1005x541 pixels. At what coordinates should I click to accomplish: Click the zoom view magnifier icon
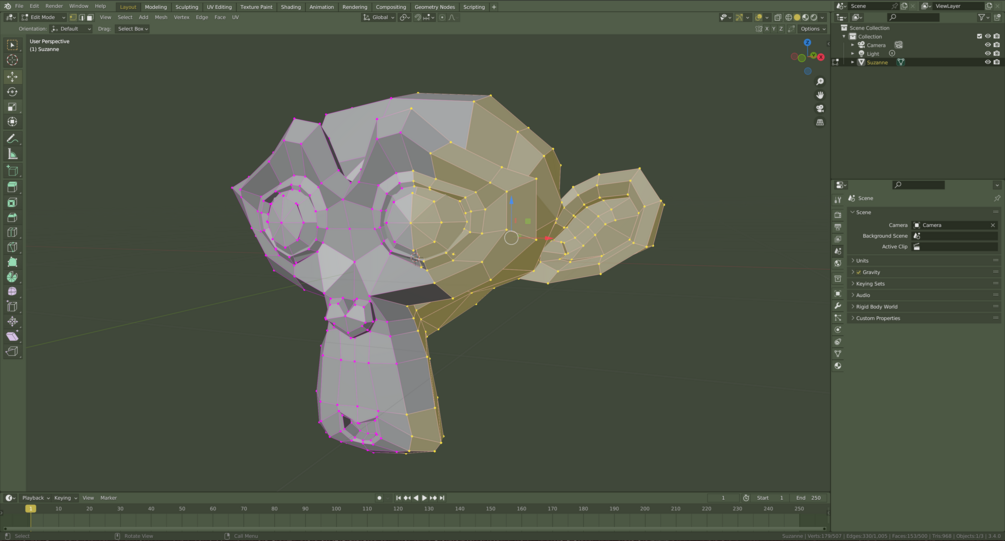point(820,81)
